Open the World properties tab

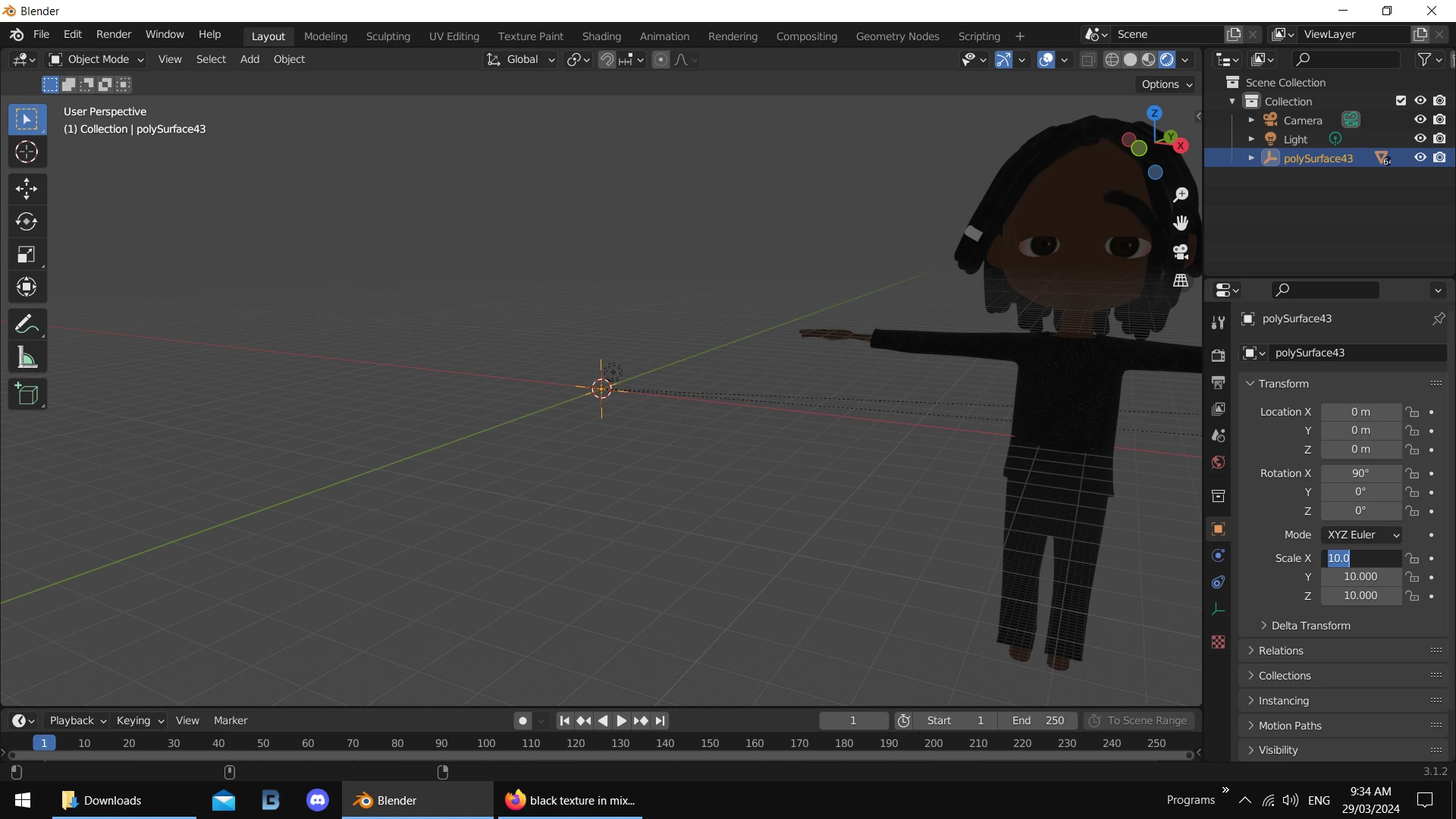pos(1218,463)
